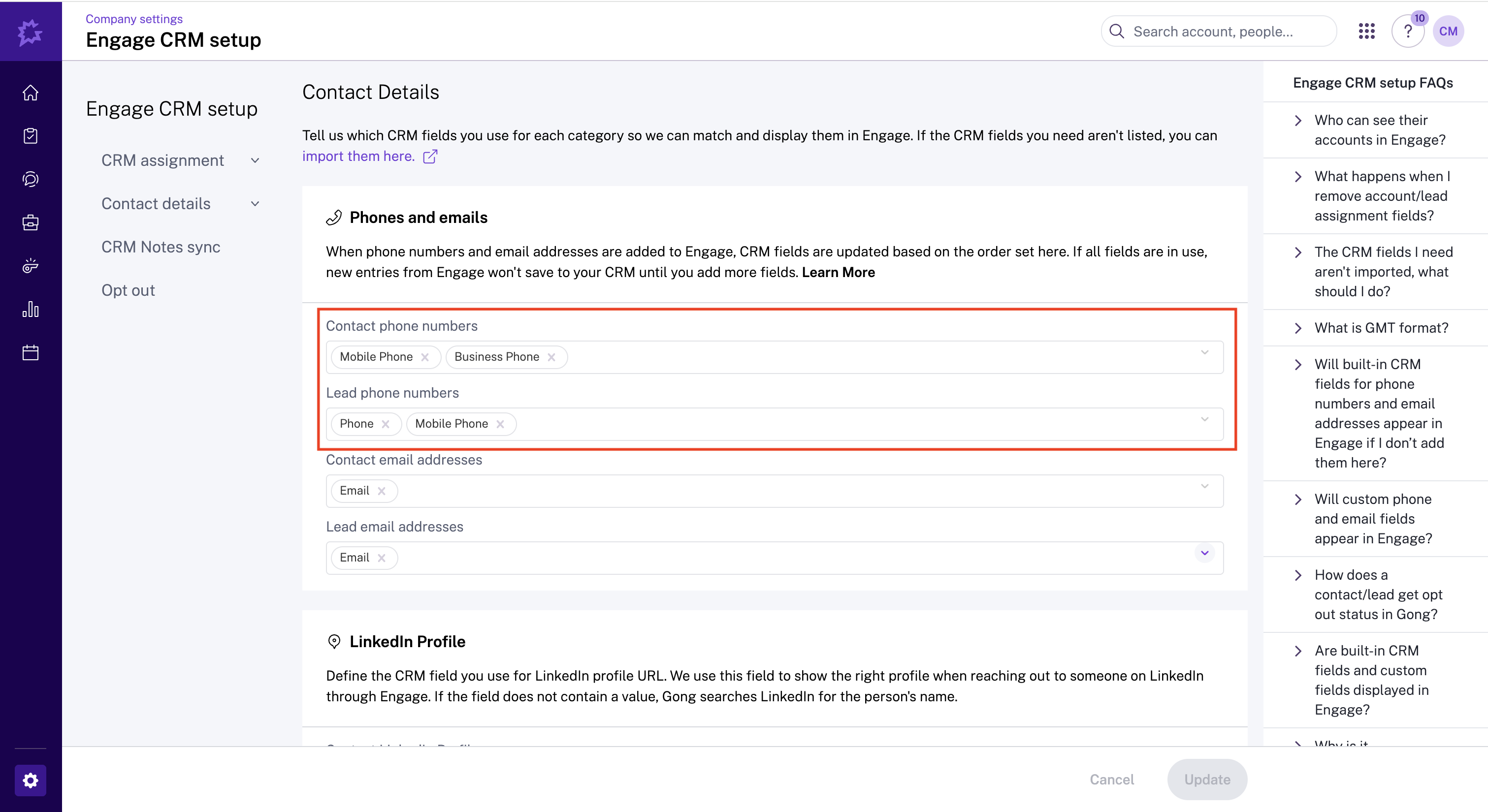Click the Update button
This screenshot has height=812, width=1488.
pos(1207,780)
